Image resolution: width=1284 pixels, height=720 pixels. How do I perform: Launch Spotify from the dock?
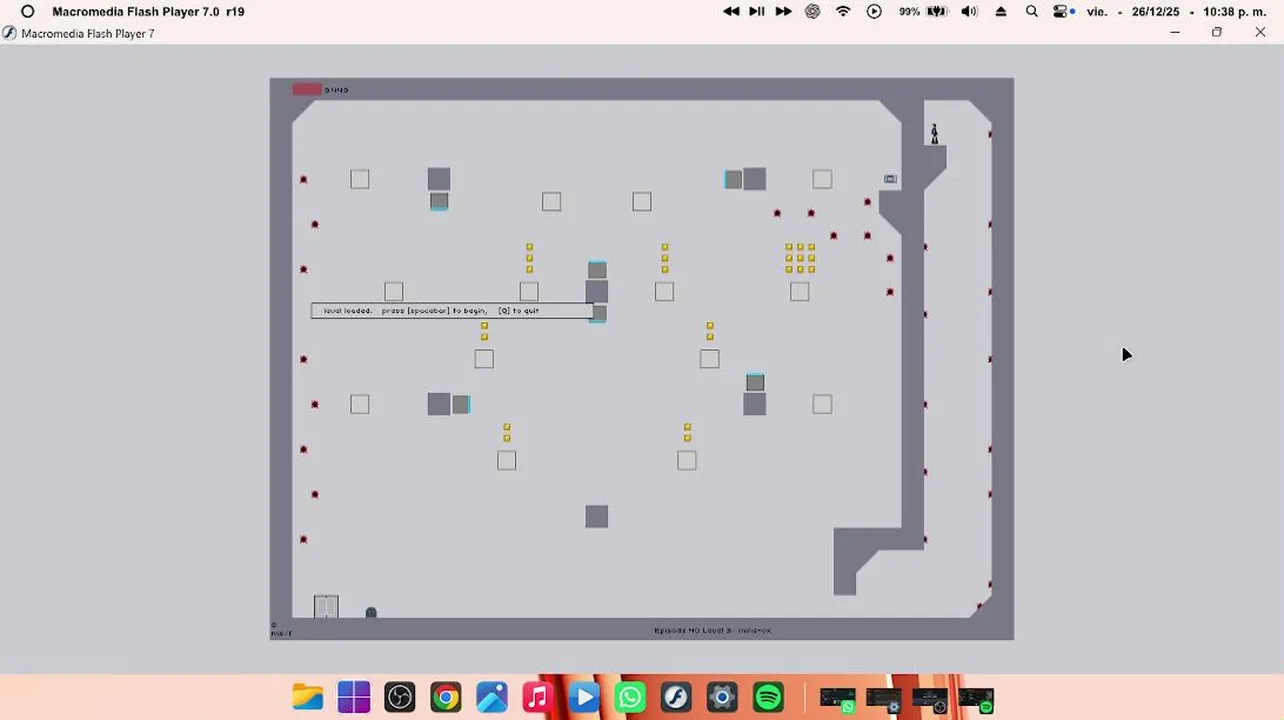click(x=768, y=697)
